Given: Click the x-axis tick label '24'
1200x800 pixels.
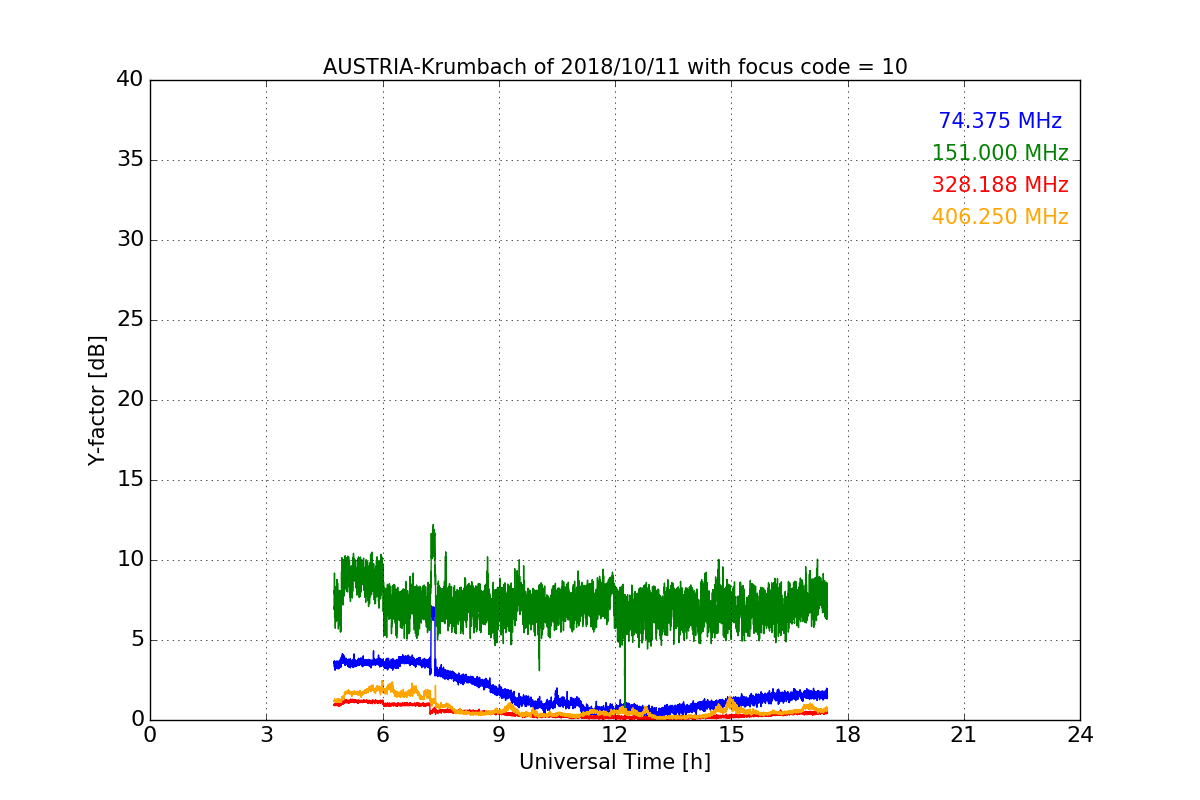Looking at the screenshot, I should point(1080,734).
